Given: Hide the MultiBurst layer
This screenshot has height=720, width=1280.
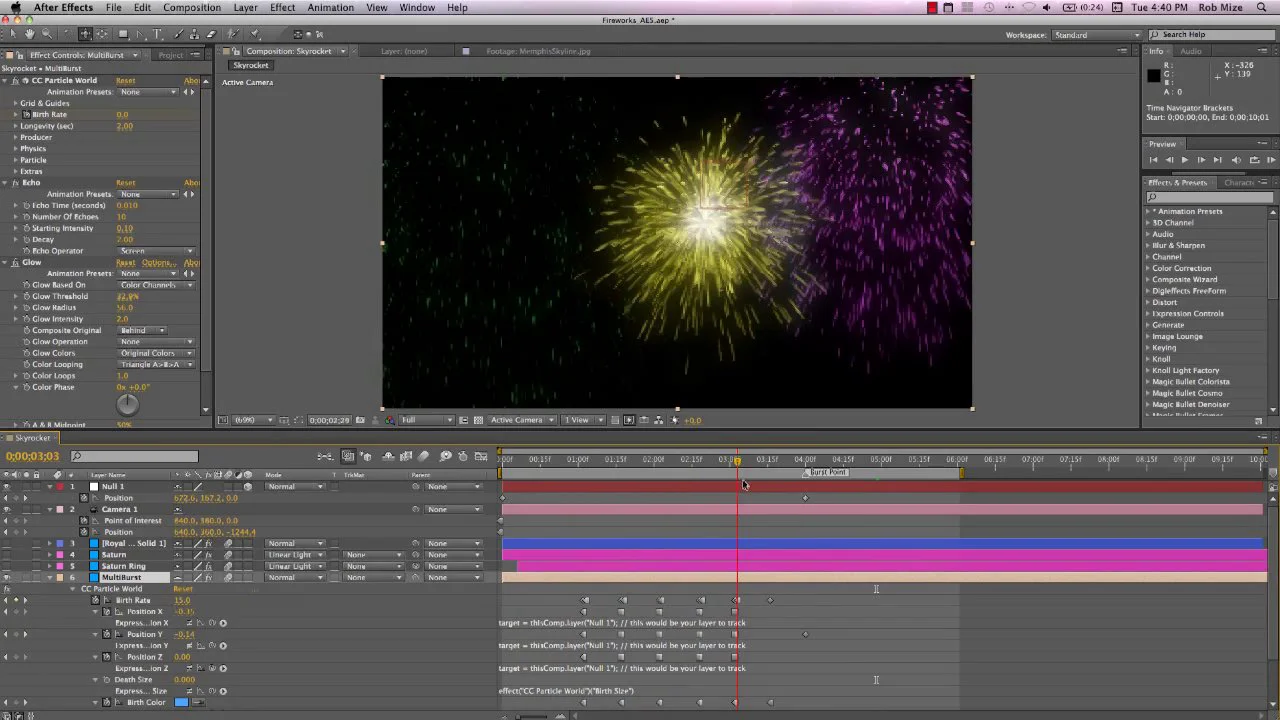Looking at the screenshot, I should click(x=7, y=577).
